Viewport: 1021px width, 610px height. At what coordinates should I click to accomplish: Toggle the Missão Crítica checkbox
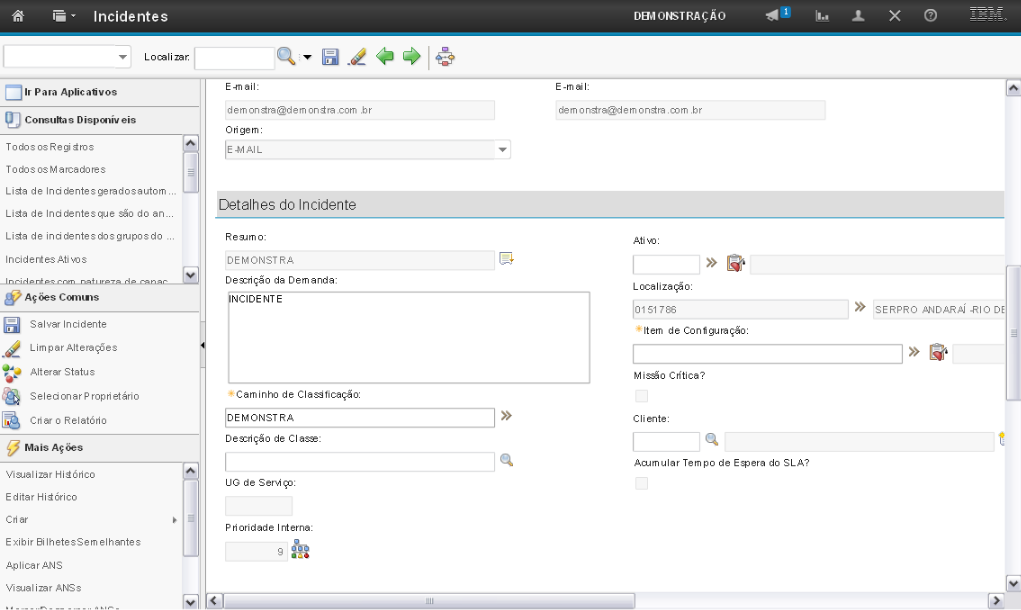pos(641,396)
